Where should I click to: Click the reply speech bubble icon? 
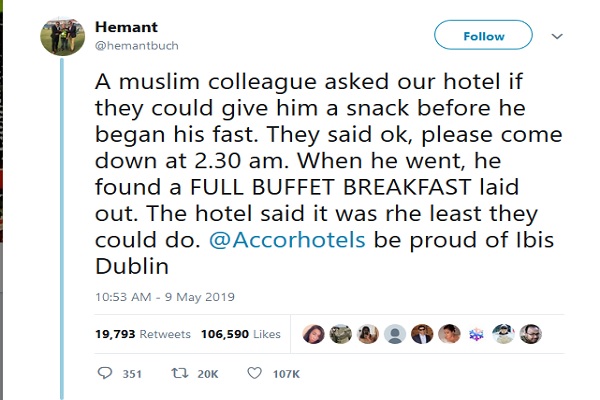[107, 375]
